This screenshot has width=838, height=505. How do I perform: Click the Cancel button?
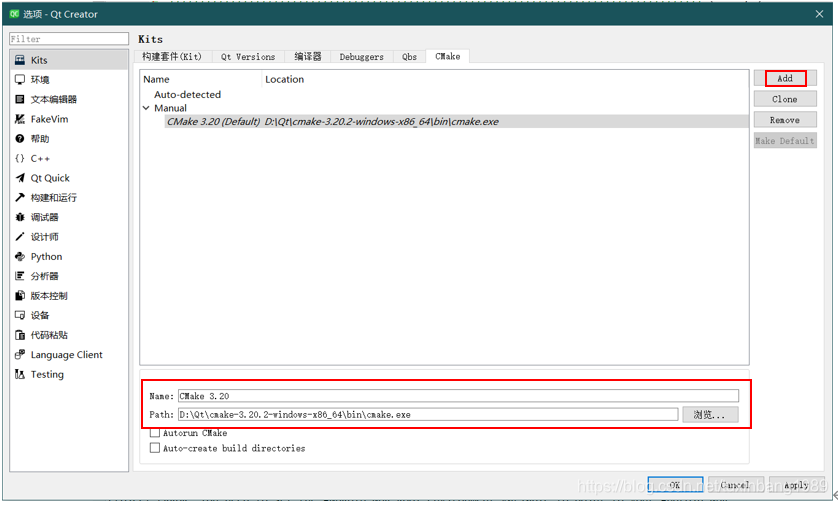(735, 485)
